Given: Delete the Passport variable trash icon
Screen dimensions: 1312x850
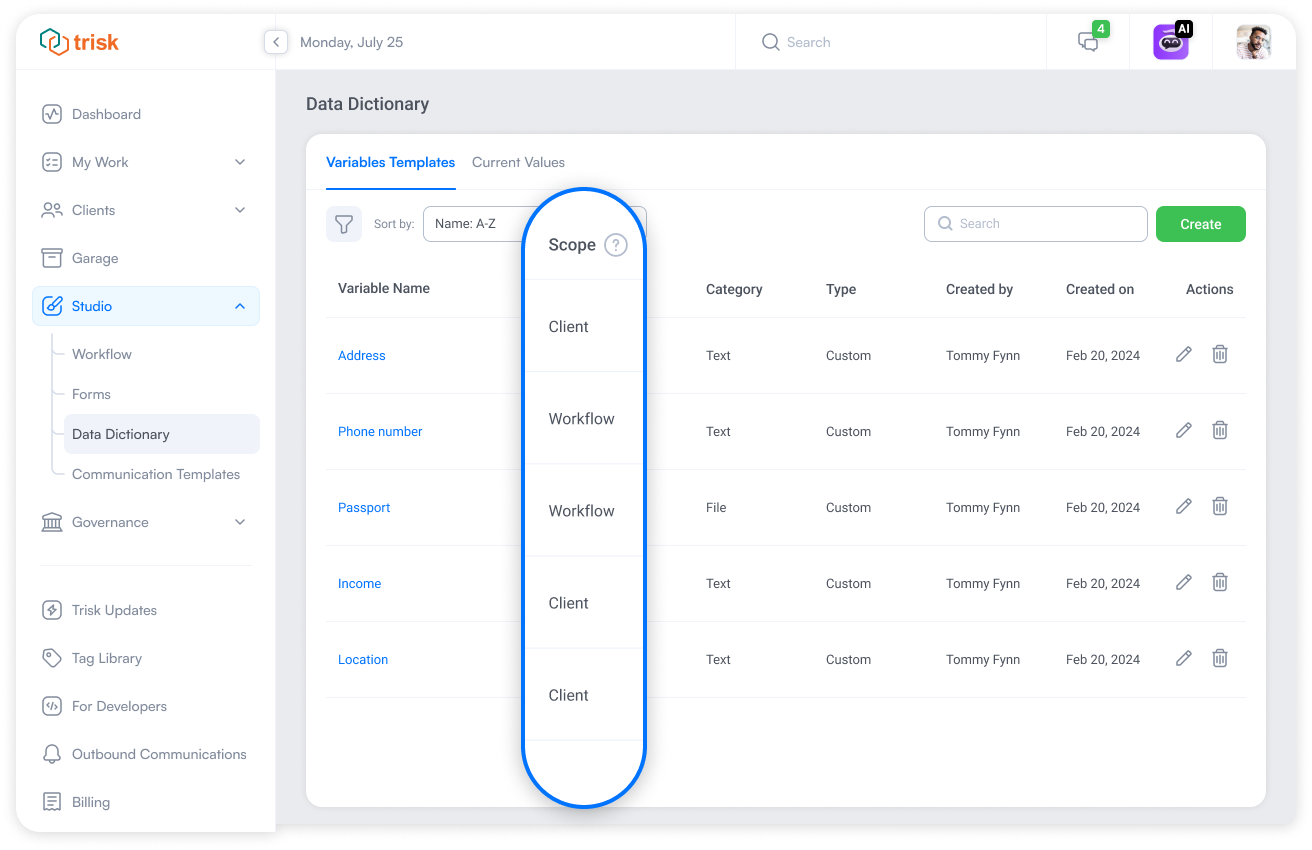Looking at the screenshot, I should (1220, 506).
